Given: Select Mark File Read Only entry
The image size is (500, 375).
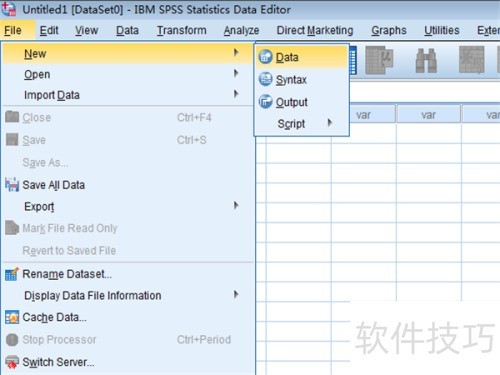Looking at the screenshot, I should 128,228.
